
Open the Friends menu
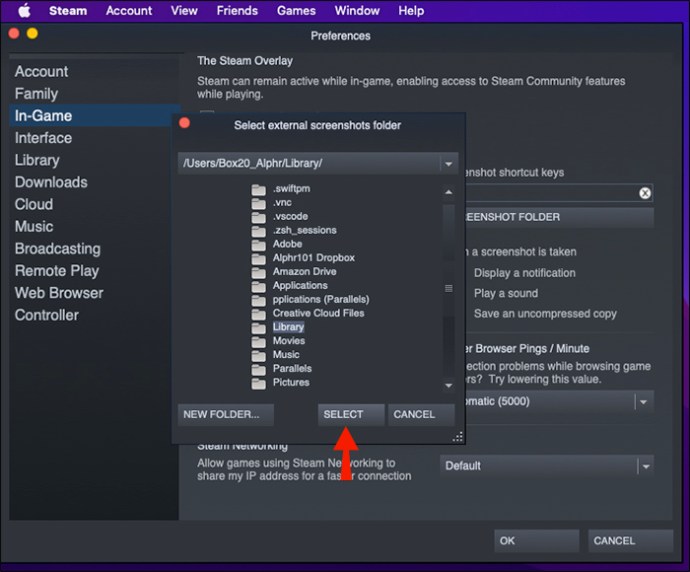(237, 11)
